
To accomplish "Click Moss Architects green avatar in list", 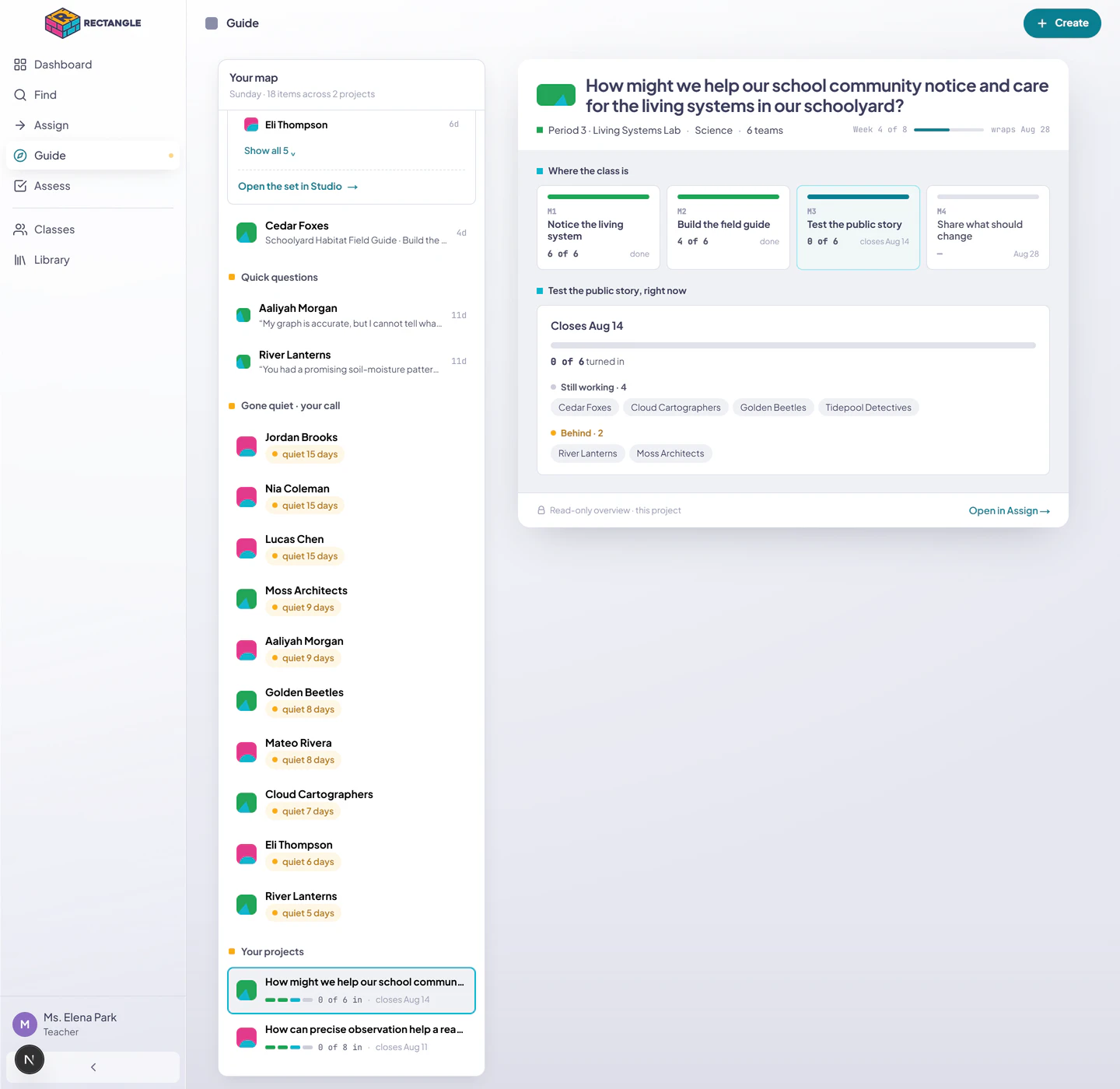I will tap(247, 599).
